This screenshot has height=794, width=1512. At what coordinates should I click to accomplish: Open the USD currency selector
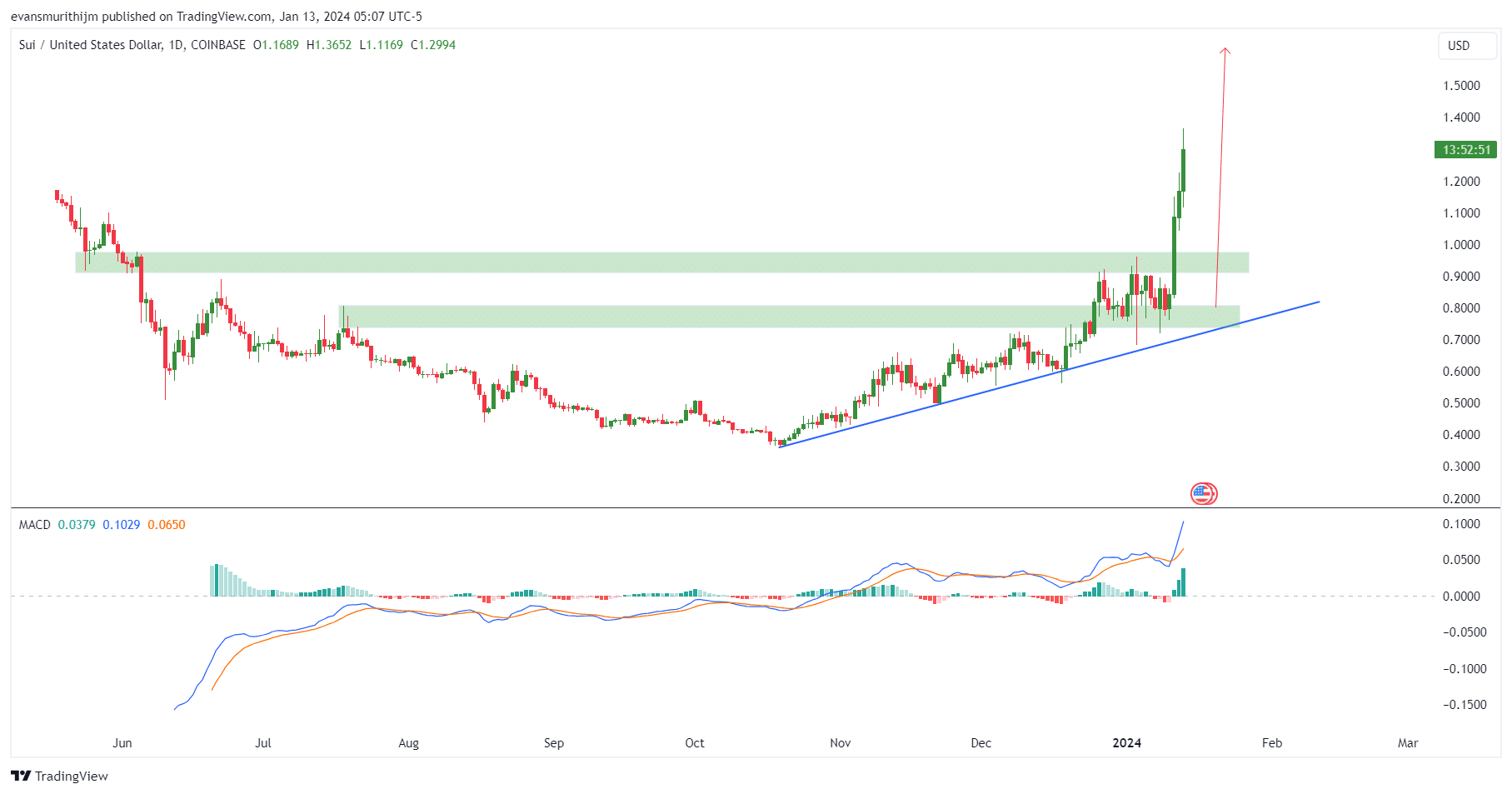(x=1467, y=46)
